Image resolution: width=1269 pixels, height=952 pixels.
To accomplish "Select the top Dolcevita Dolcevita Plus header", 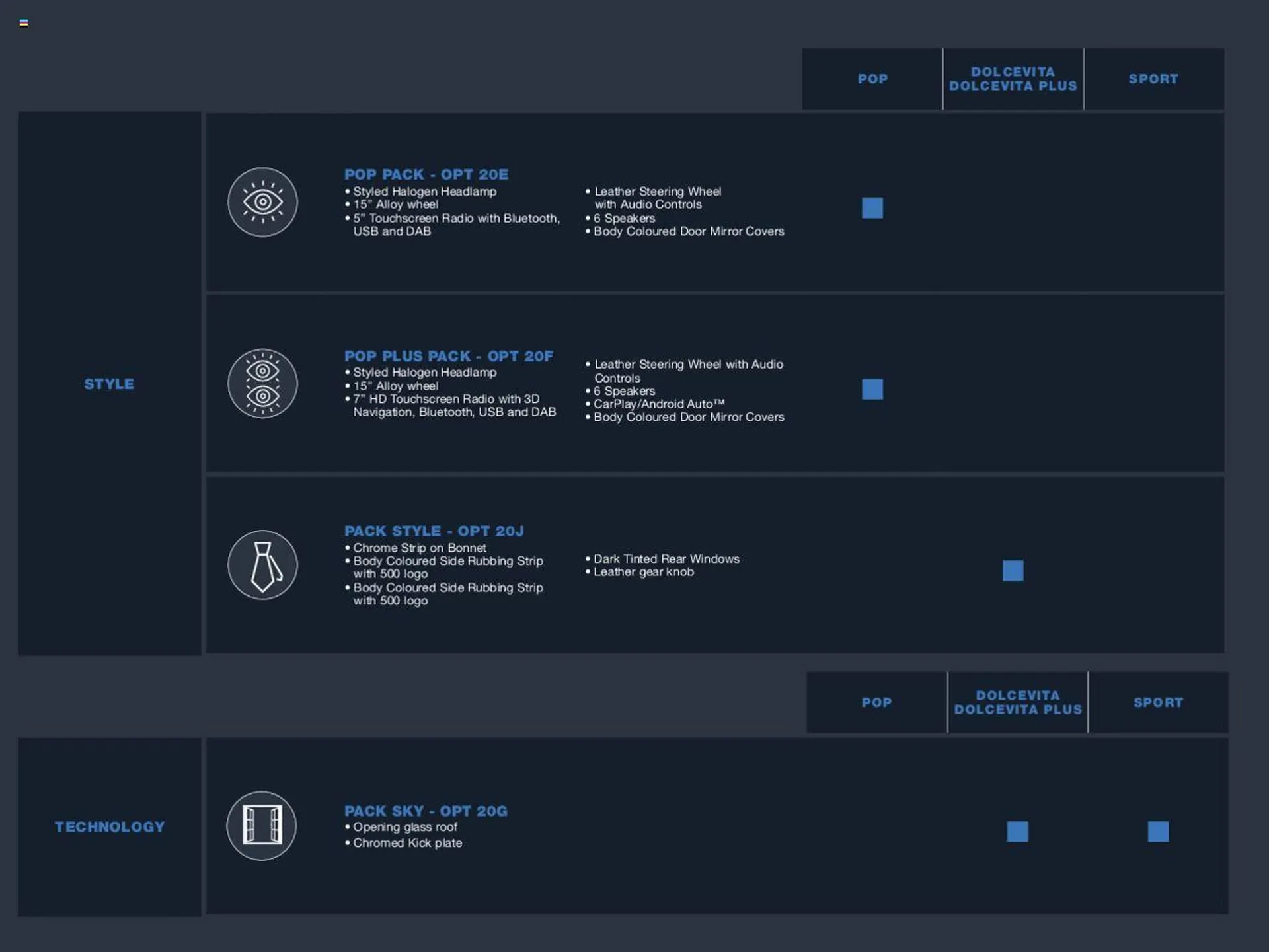I will [1013, 79].
